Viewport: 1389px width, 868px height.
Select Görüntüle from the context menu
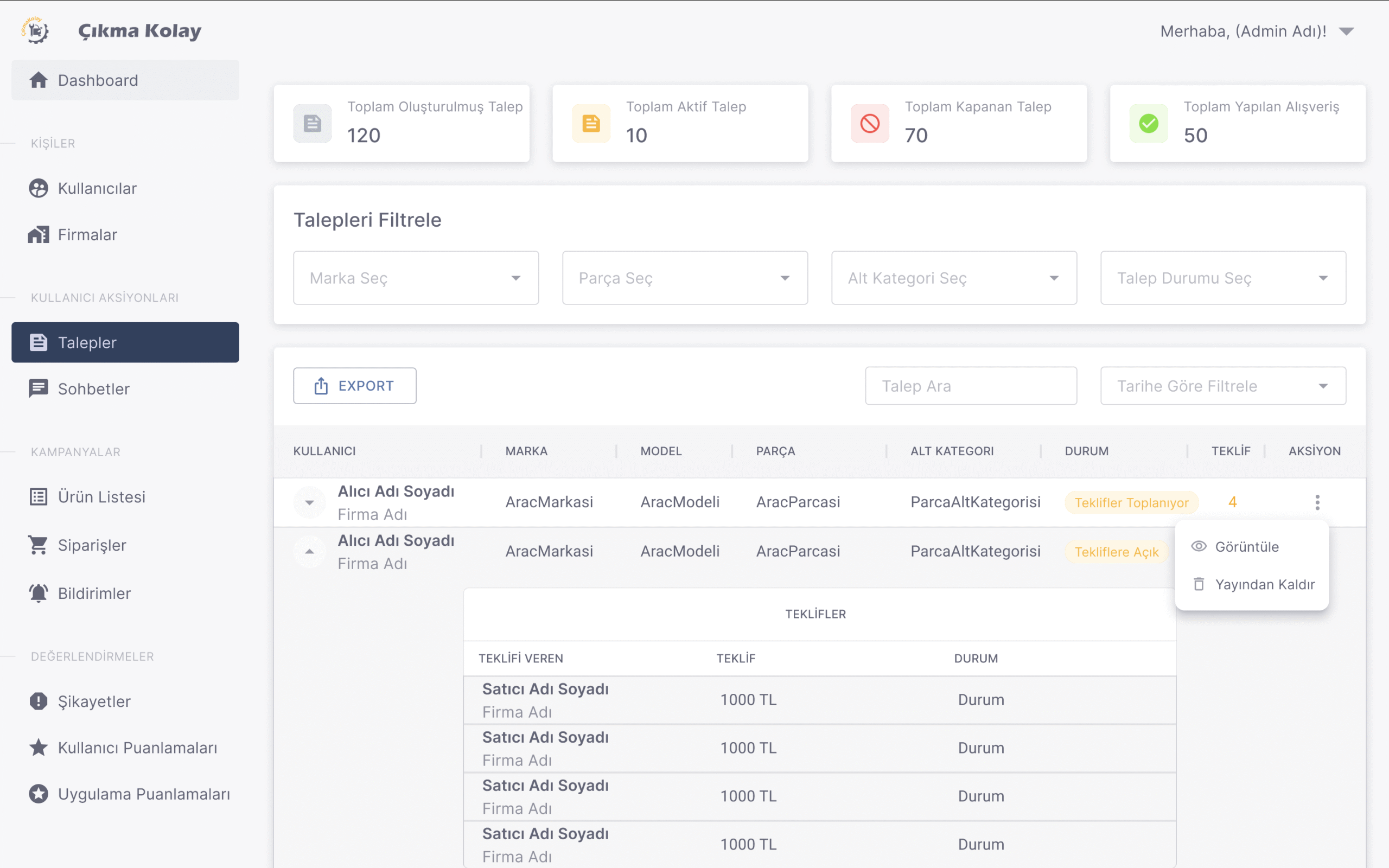coord(1246,546)
